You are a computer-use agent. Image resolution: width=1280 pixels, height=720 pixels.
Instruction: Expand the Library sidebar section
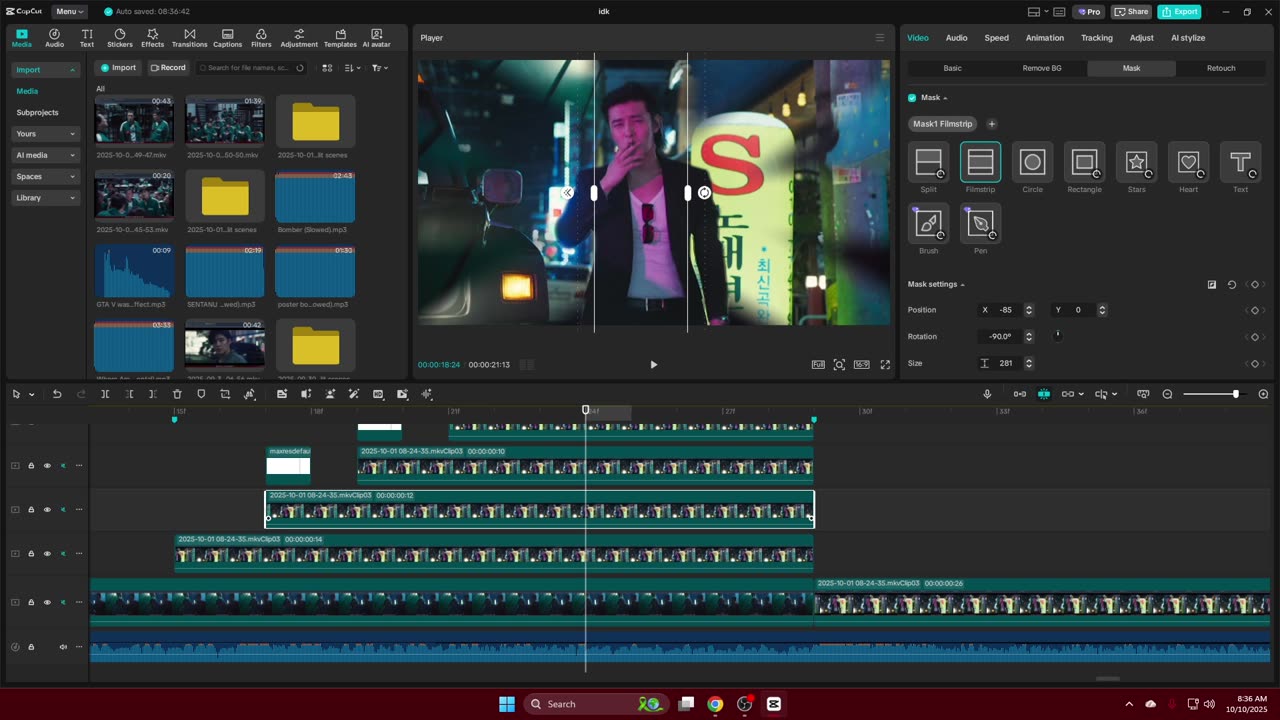pyautogui.click(x=45, y=198)
